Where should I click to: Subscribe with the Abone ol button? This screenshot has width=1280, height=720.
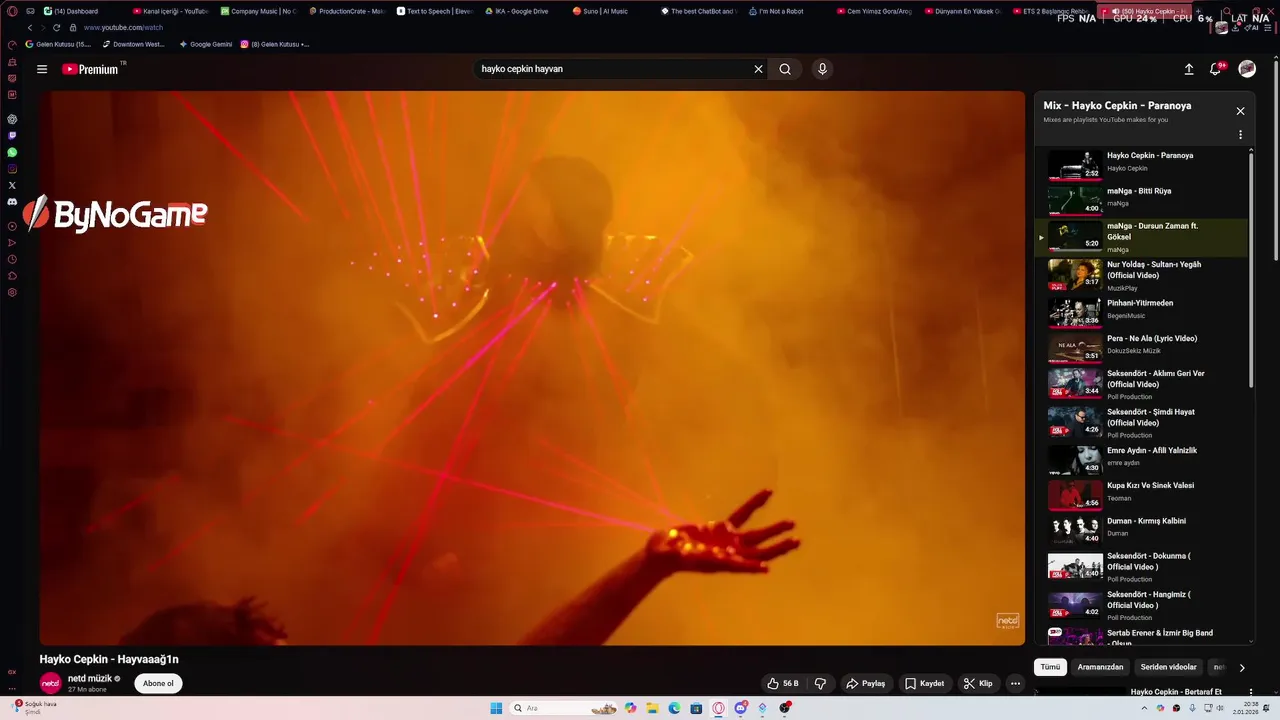coord(158,683)
